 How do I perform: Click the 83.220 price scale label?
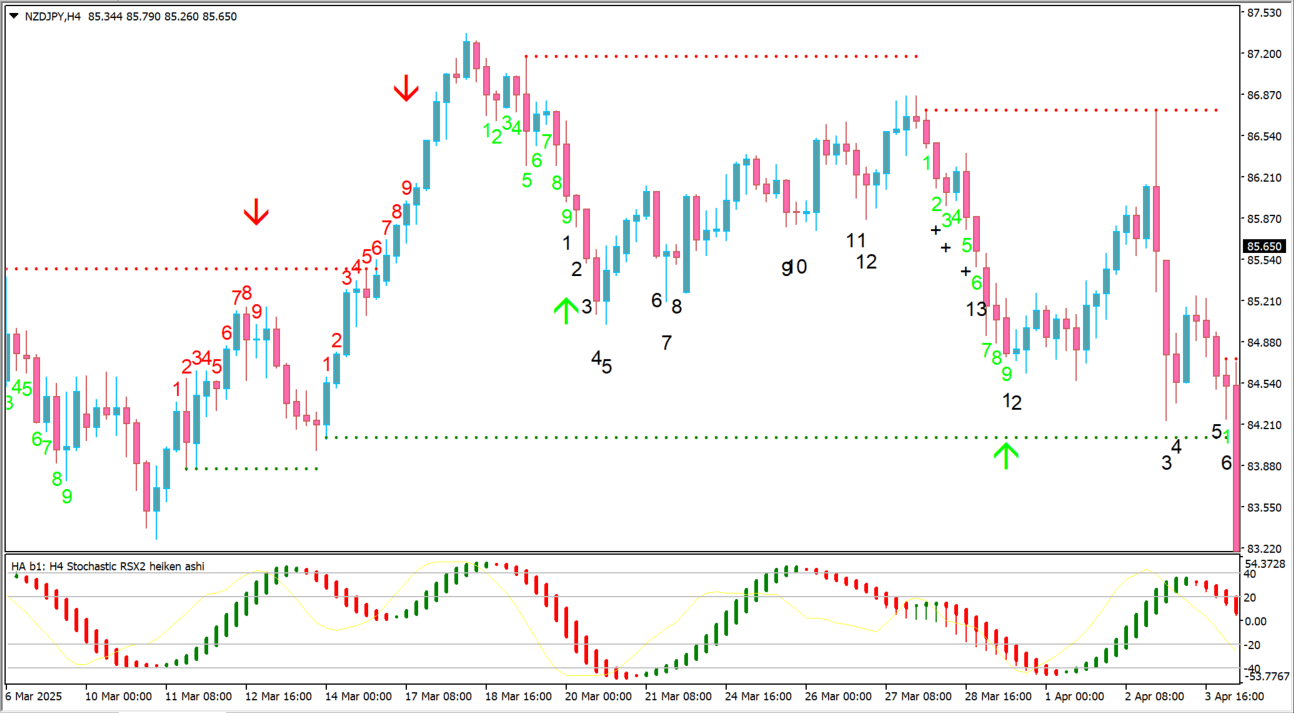coord(1265,549)
